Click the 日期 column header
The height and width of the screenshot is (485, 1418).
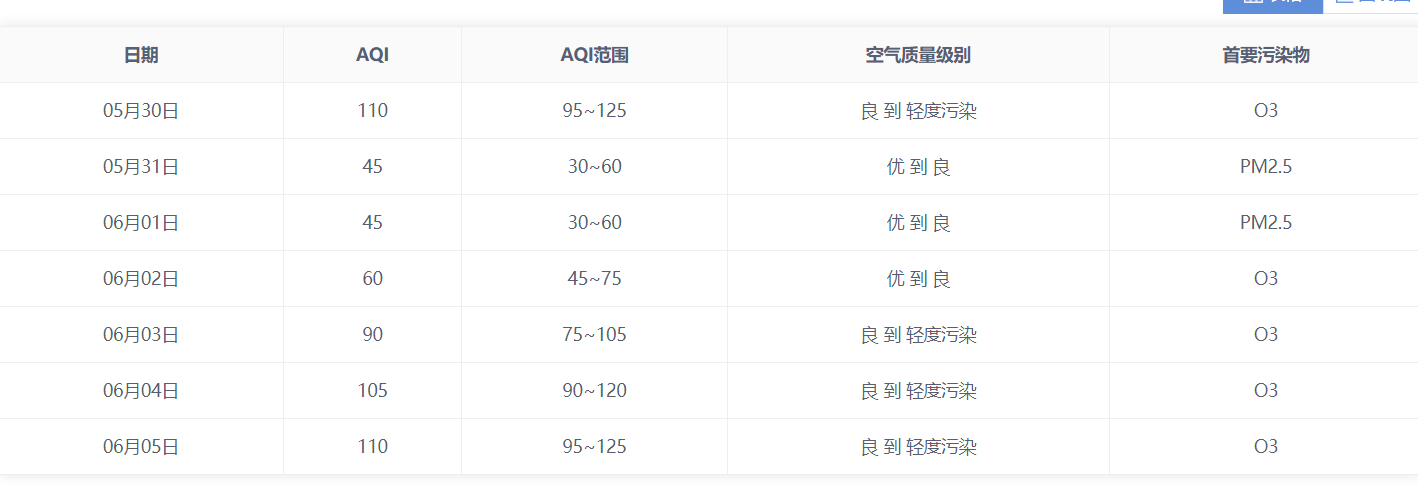pyautogui.click(x=141, y=55)
